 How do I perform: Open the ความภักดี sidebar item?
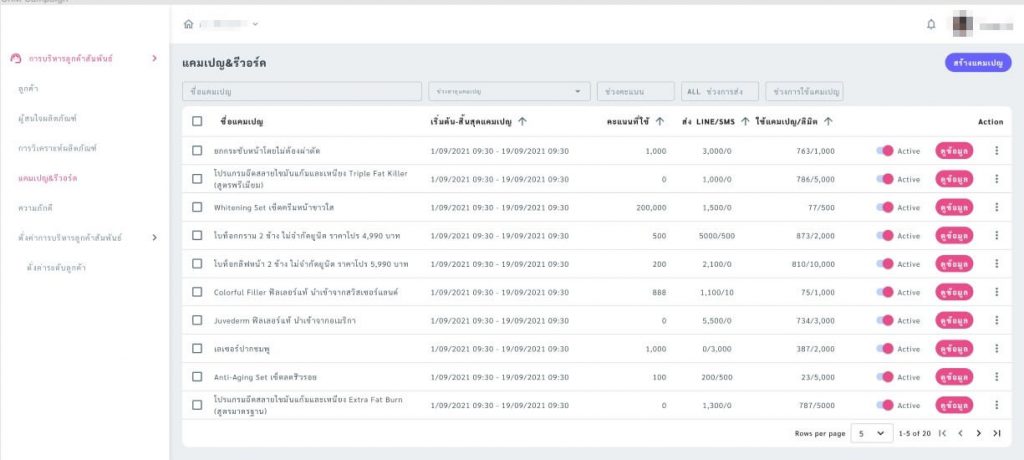click(35, 208)
